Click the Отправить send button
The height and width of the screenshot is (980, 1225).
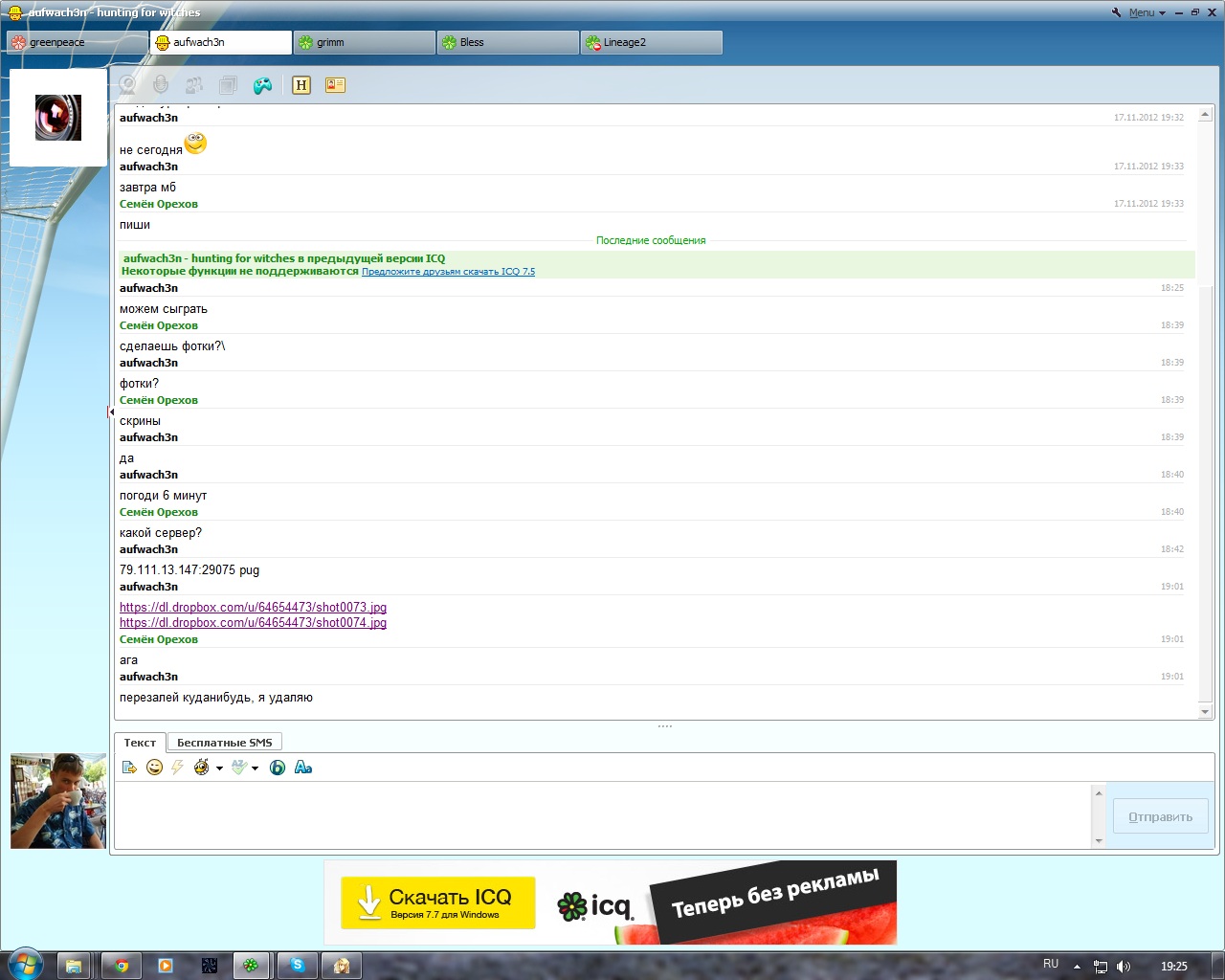pos(1161,816)
